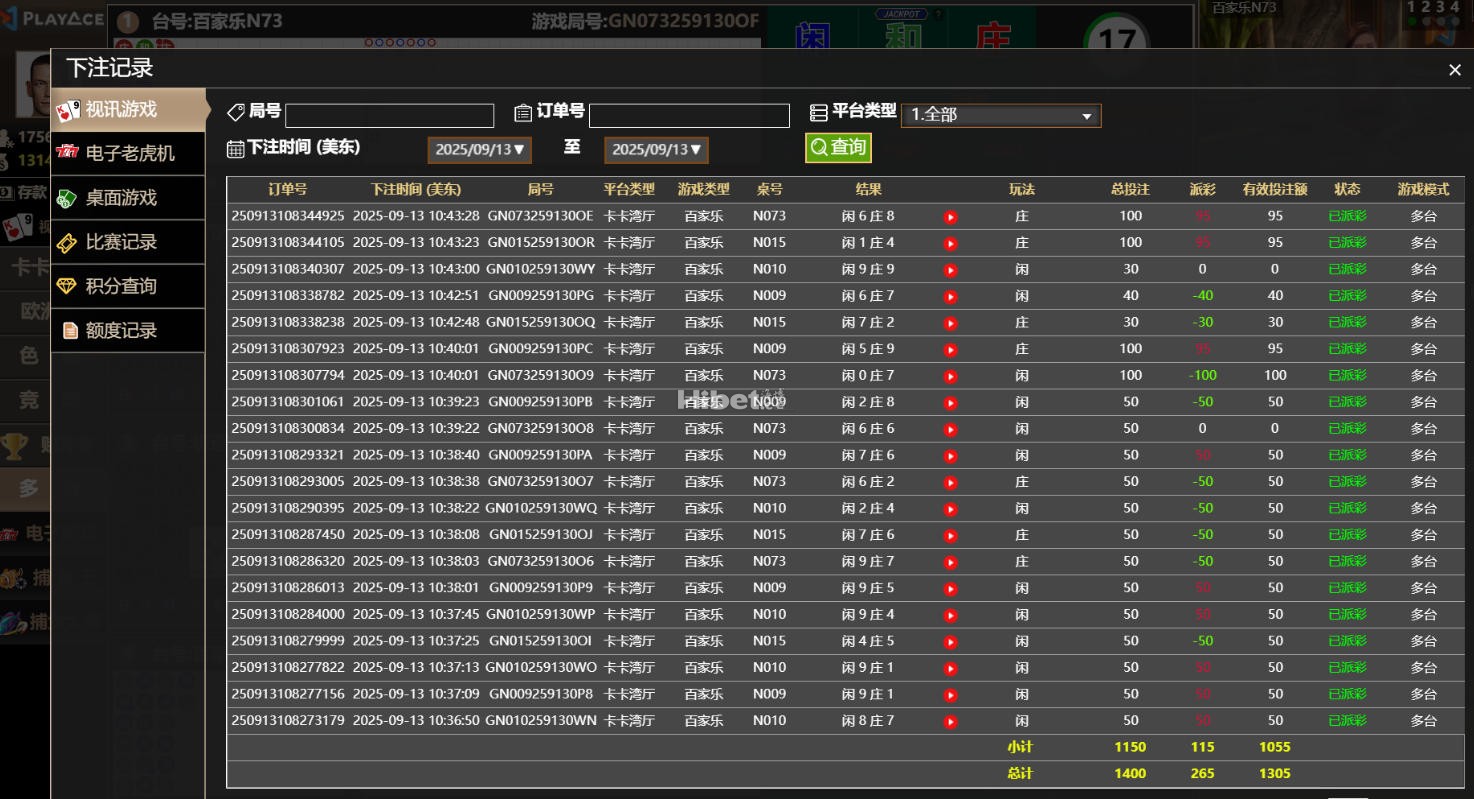View replay of round GN015259130OI

click(950, 641)
